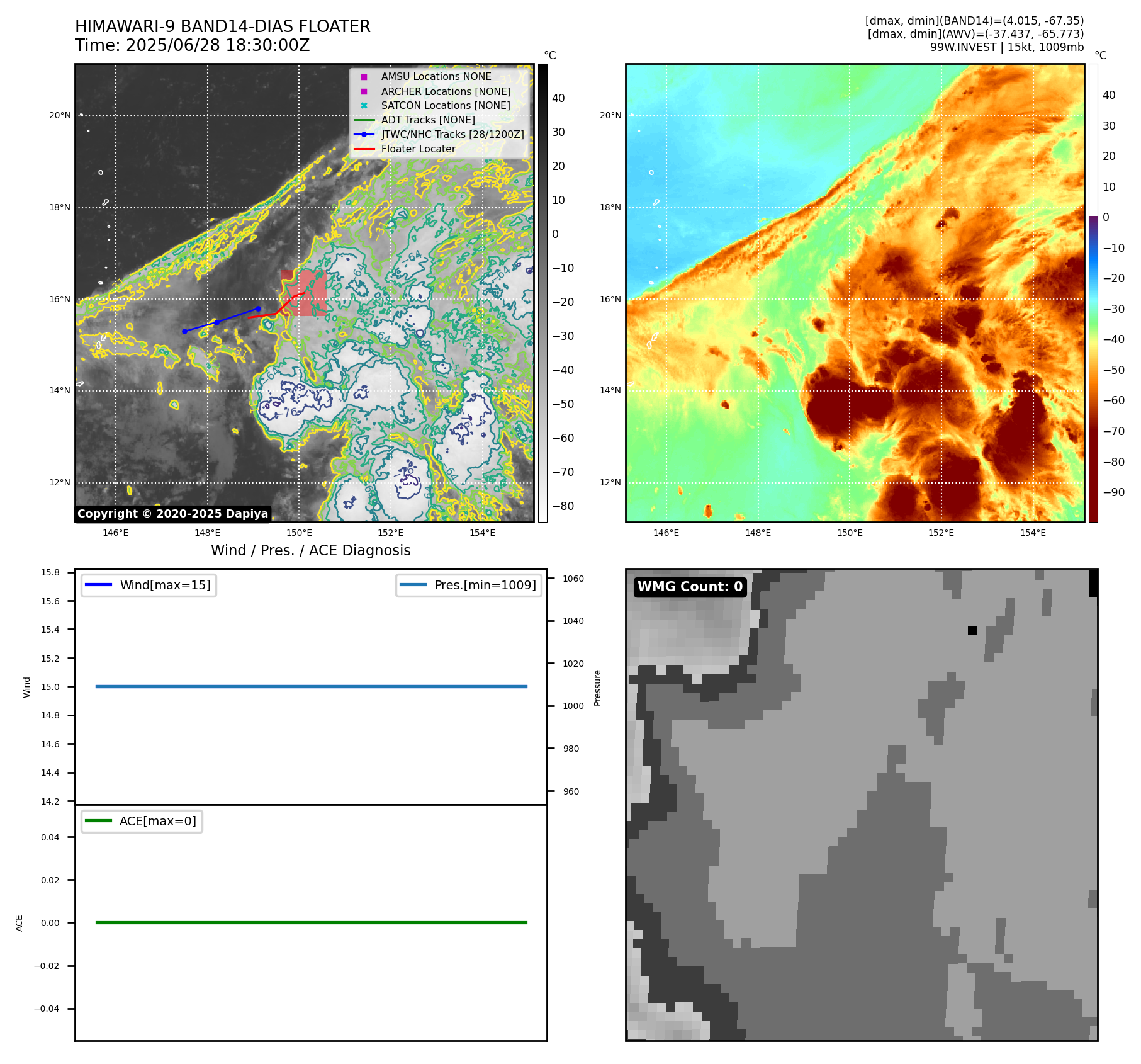Click the 99W.INVEST | 15kt, 1009mb label
Image resolution: width=1141 pixels, height=1064 pixels.
click(x=1007, y=47)
